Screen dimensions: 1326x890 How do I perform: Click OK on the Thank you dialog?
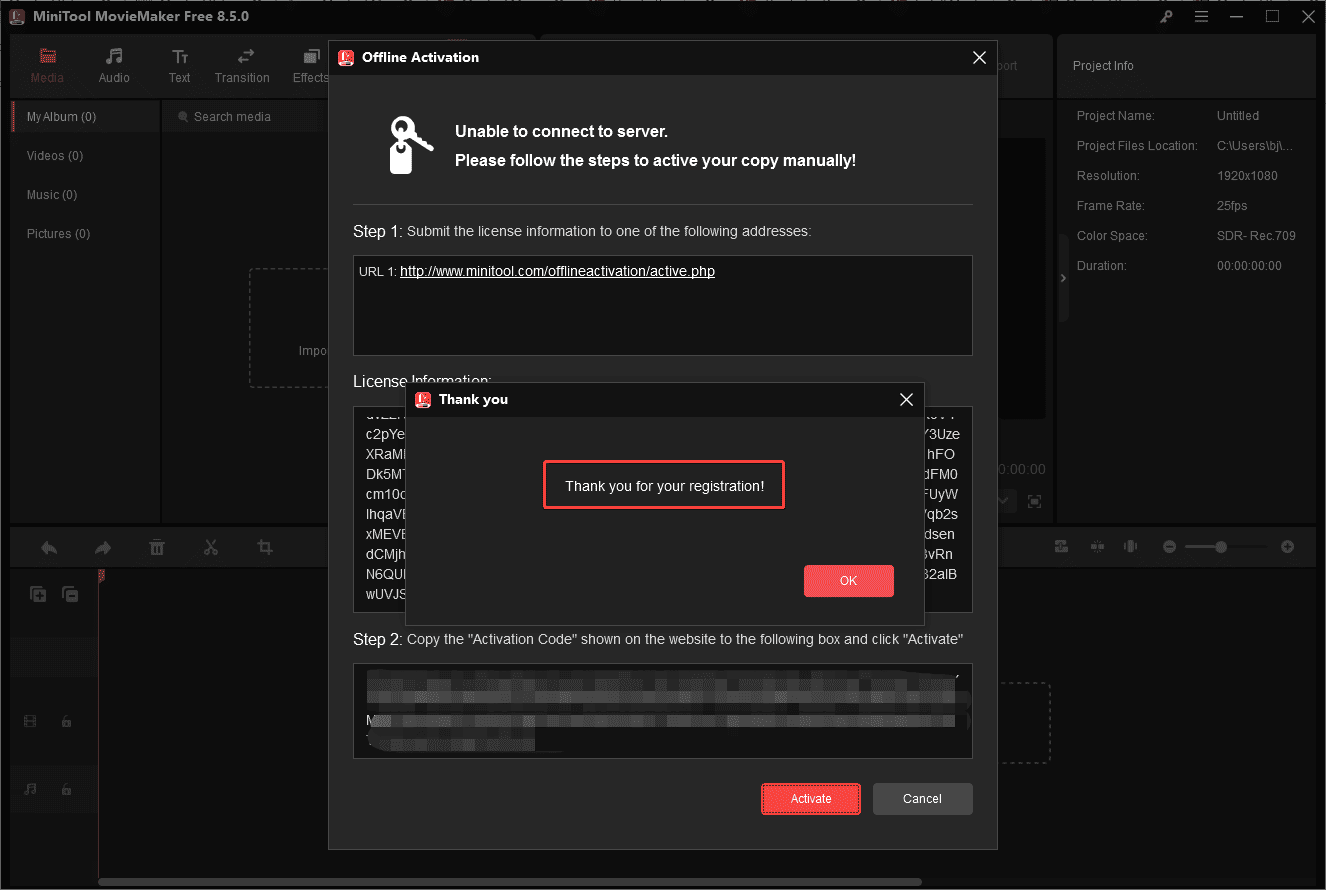pyautogui.click(x=848, y=581)
